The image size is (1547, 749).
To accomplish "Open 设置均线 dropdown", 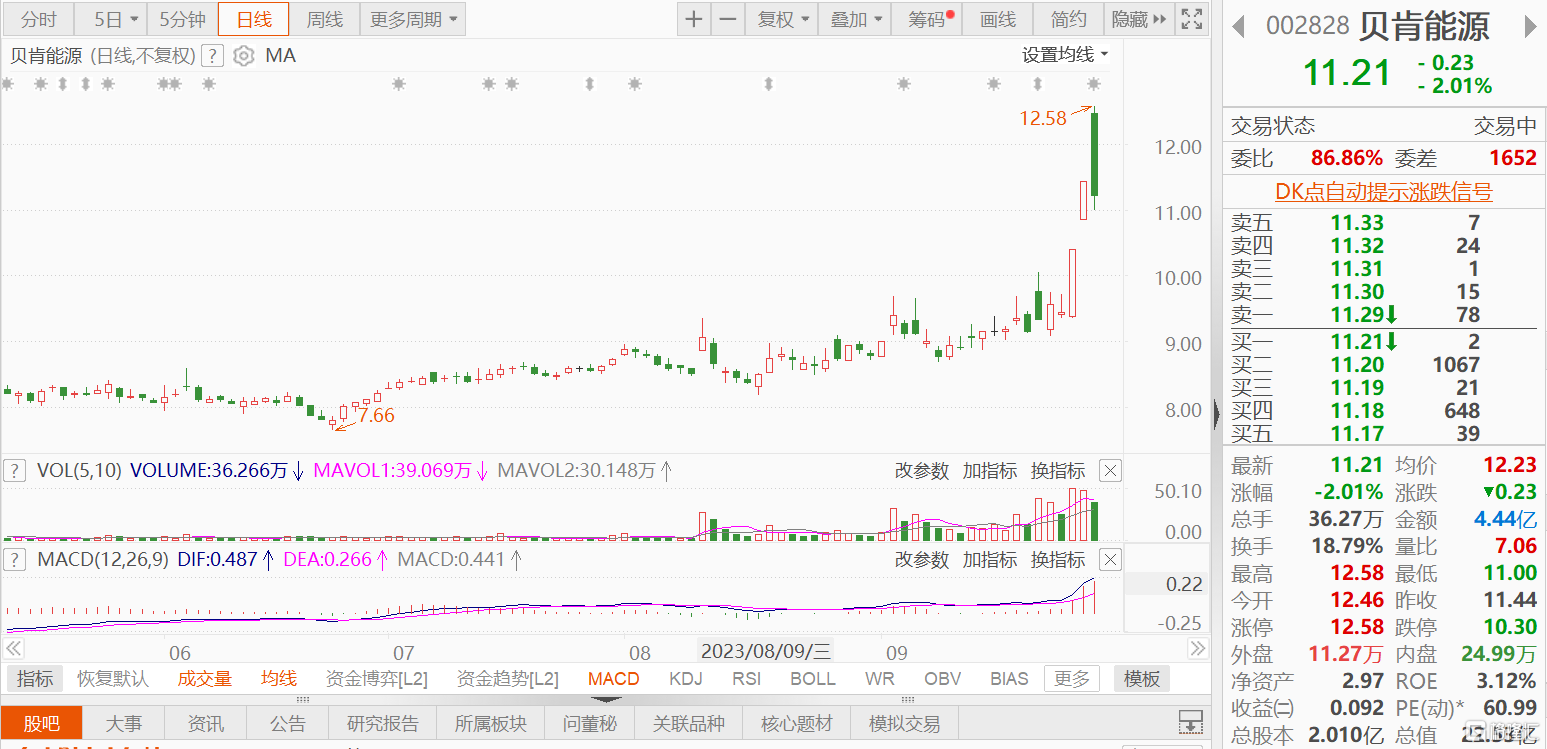I will pos(1065,55).
